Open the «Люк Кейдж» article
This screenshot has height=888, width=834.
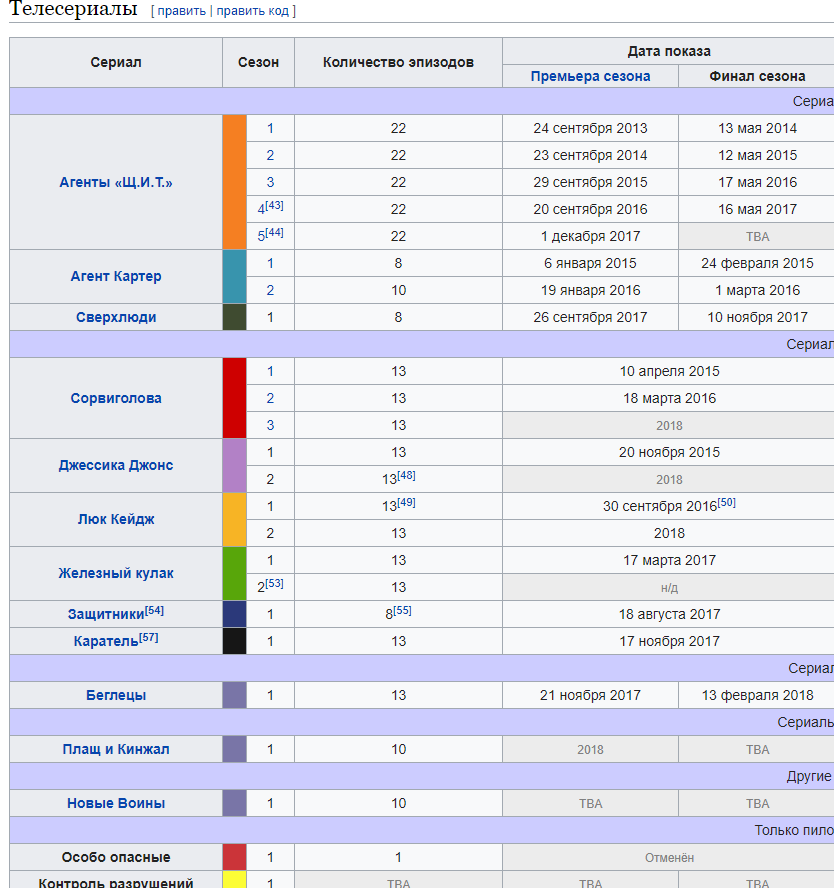click(x=116, y=519)
